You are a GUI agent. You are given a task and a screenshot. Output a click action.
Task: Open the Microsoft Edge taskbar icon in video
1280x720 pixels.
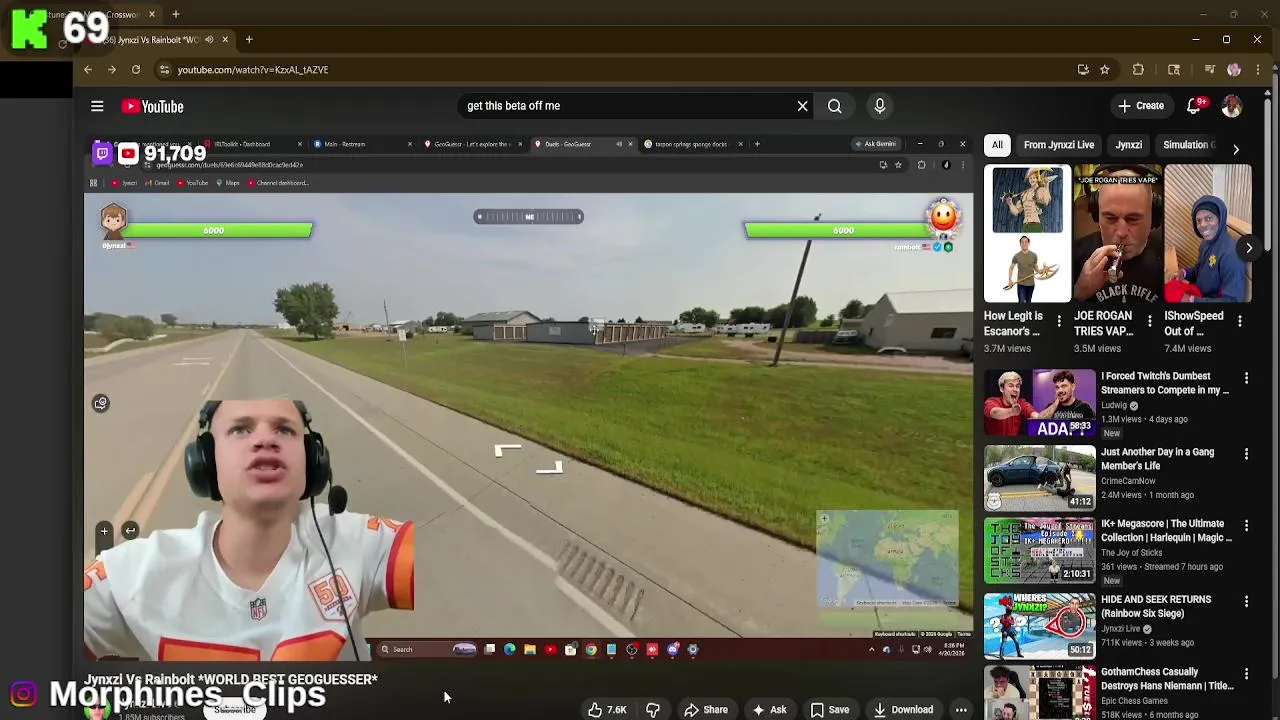pyautogui.click(x=510, y=650)
